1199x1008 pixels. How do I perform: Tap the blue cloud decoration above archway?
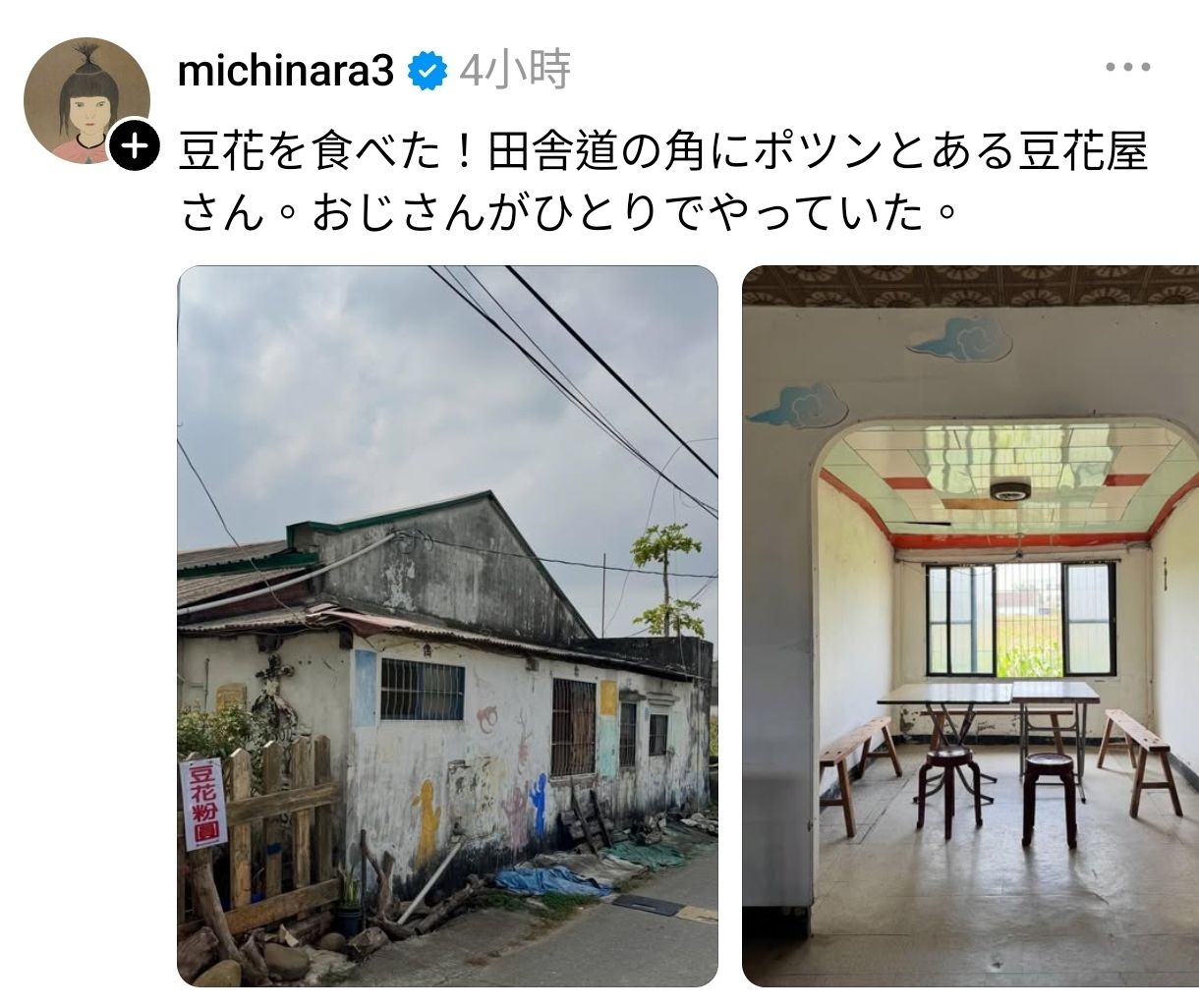coord(959,340)
